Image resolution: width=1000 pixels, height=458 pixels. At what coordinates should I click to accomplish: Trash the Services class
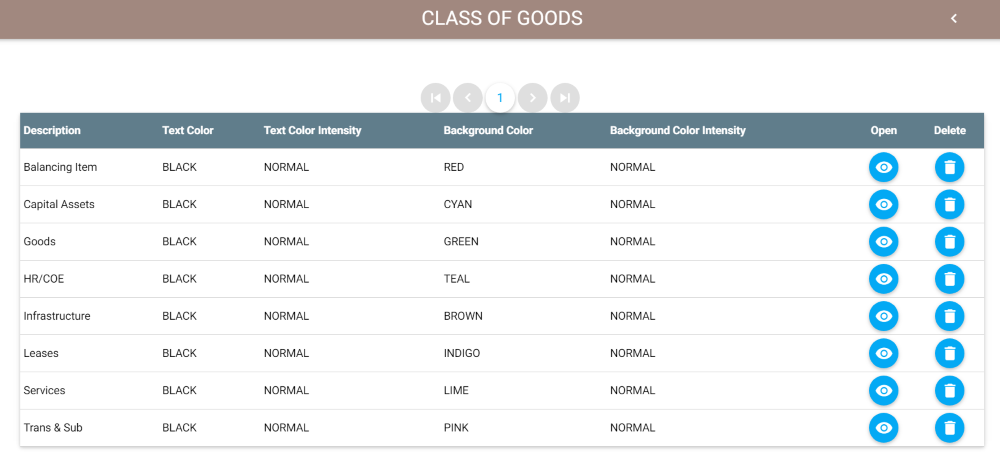[949, 391]
